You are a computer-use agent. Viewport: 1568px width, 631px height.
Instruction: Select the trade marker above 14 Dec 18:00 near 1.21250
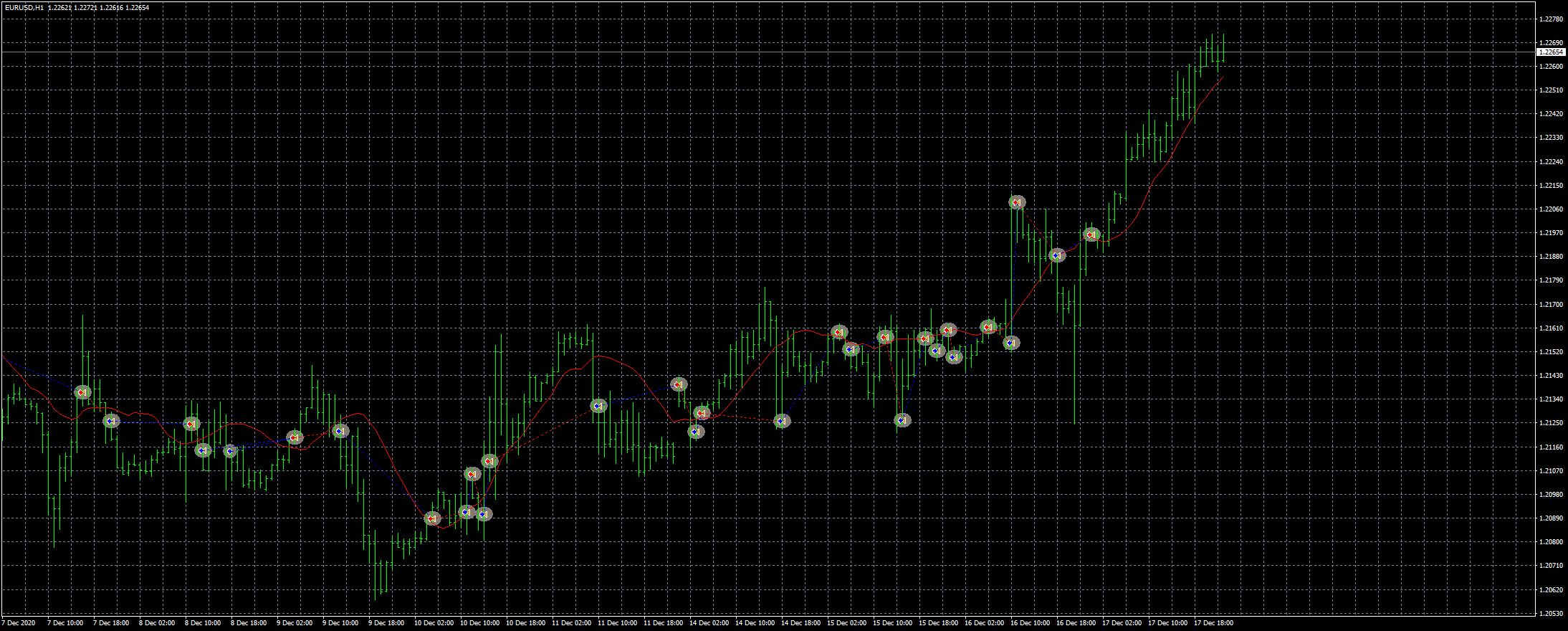coord(783,421)
